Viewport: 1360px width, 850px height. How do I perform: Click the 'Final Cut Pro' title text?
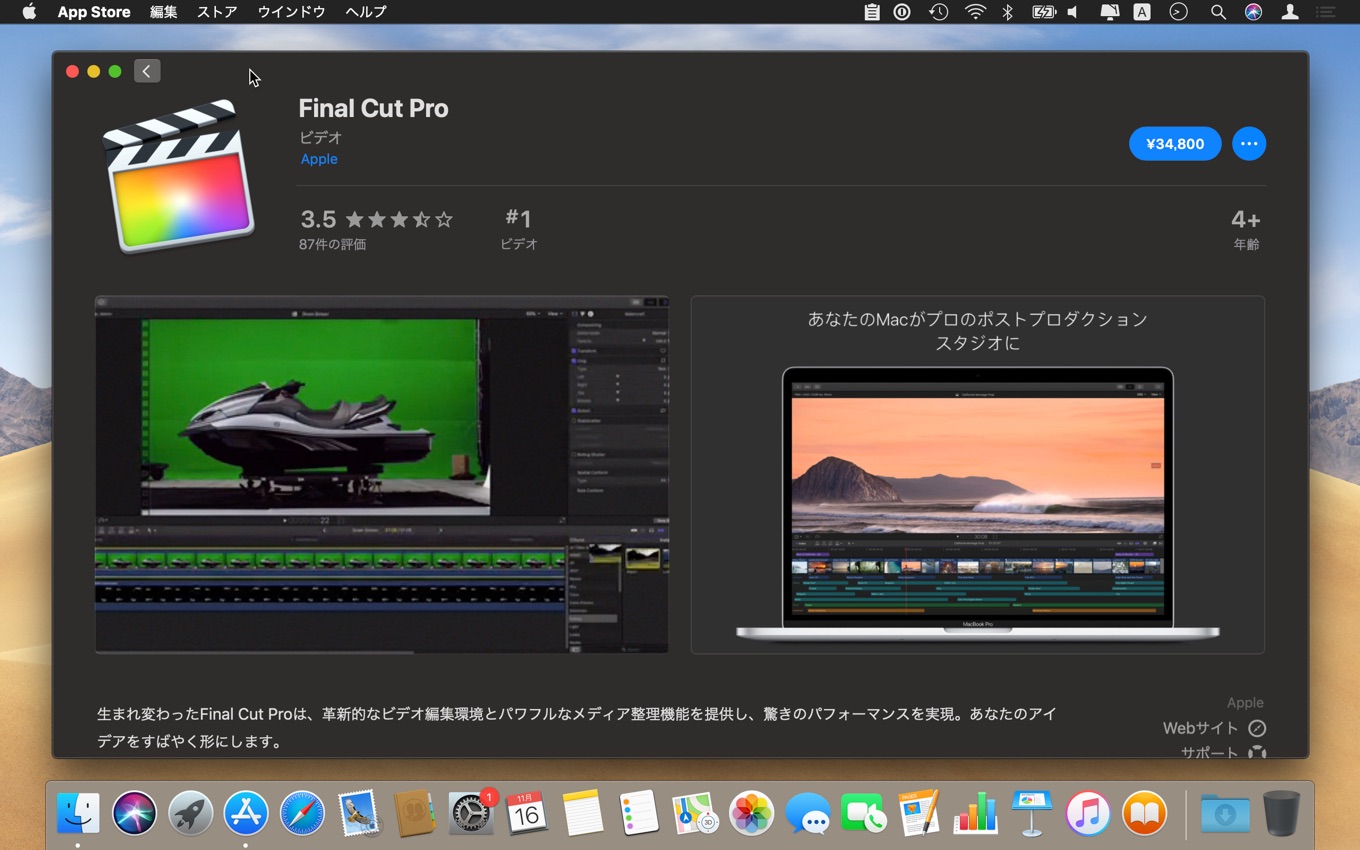[373, 108]
